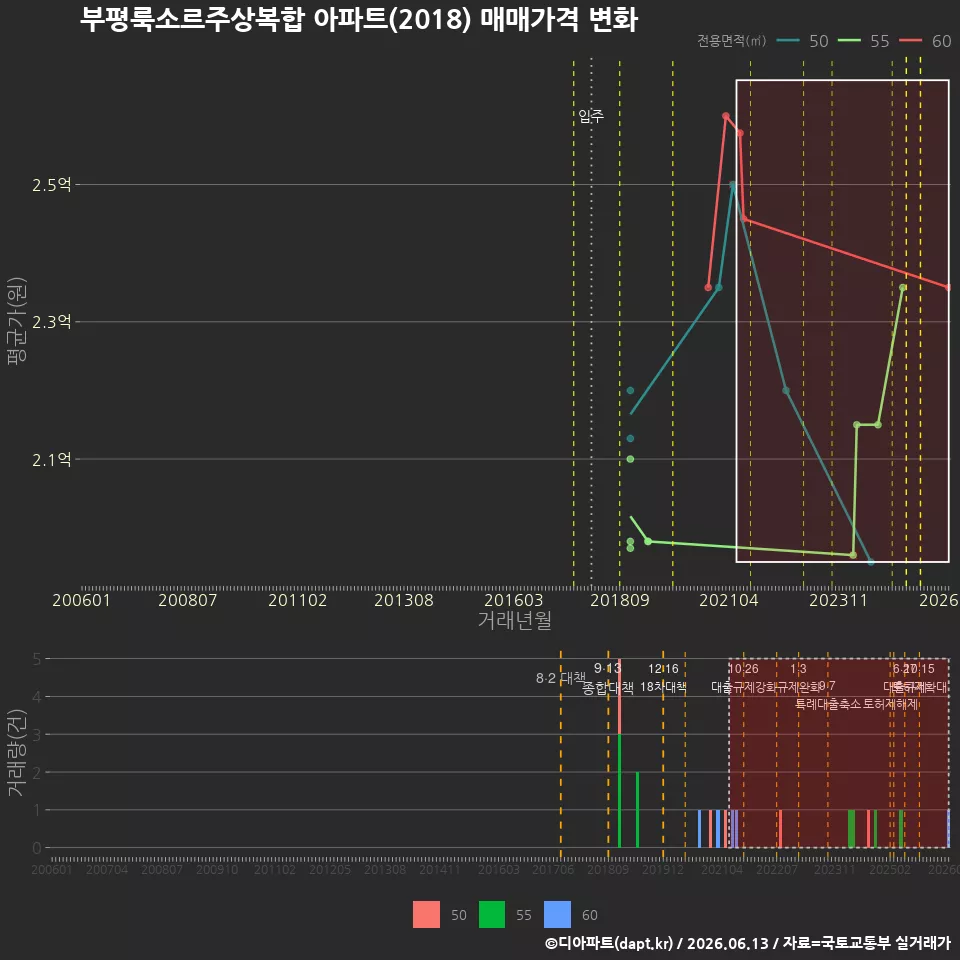Viewport: 960px width, 960px height.
Task: Click the teal line peak point at 2.5억
Action: pyautogui.click(x=733, y=184)
